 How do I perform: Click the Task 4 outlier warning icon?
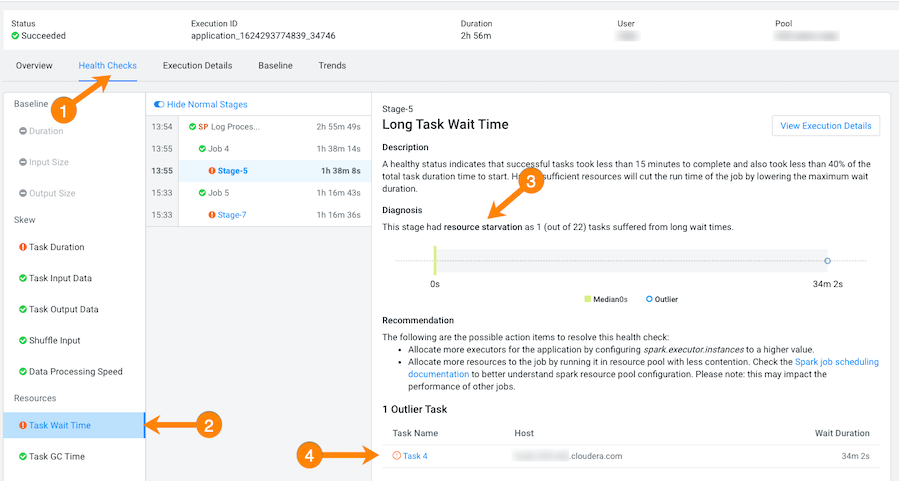point(396,456)
